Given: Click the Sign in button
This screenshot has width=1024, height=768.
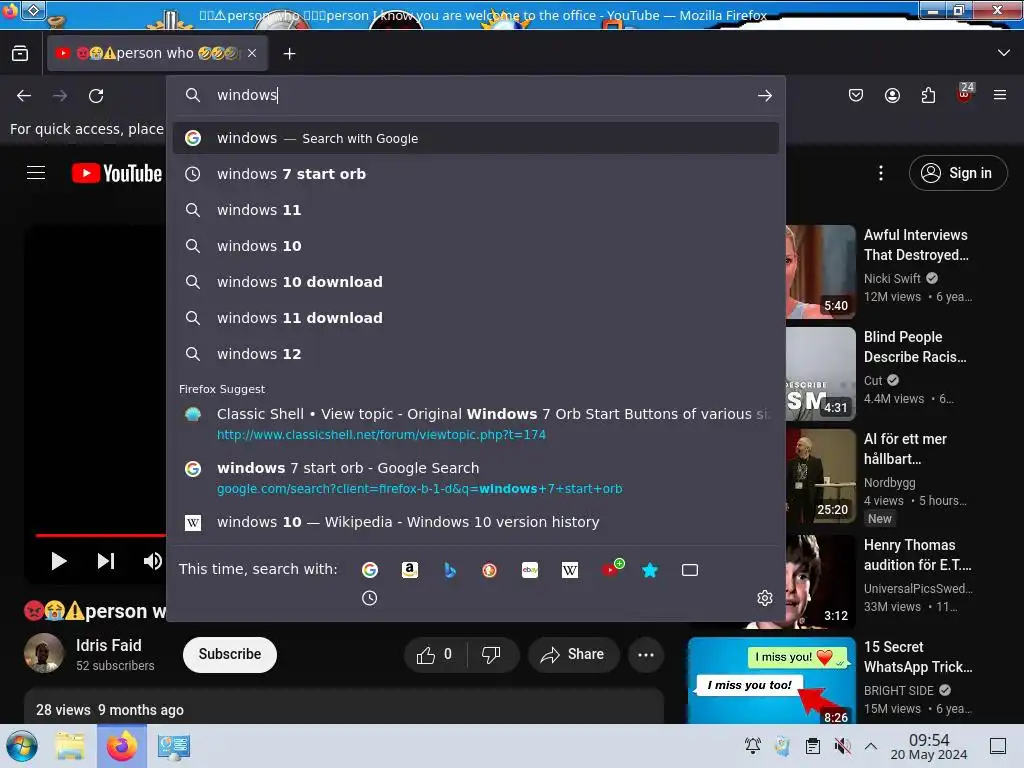Looking at the screenshot, I should pyautogui.click(x=957, y=173).
